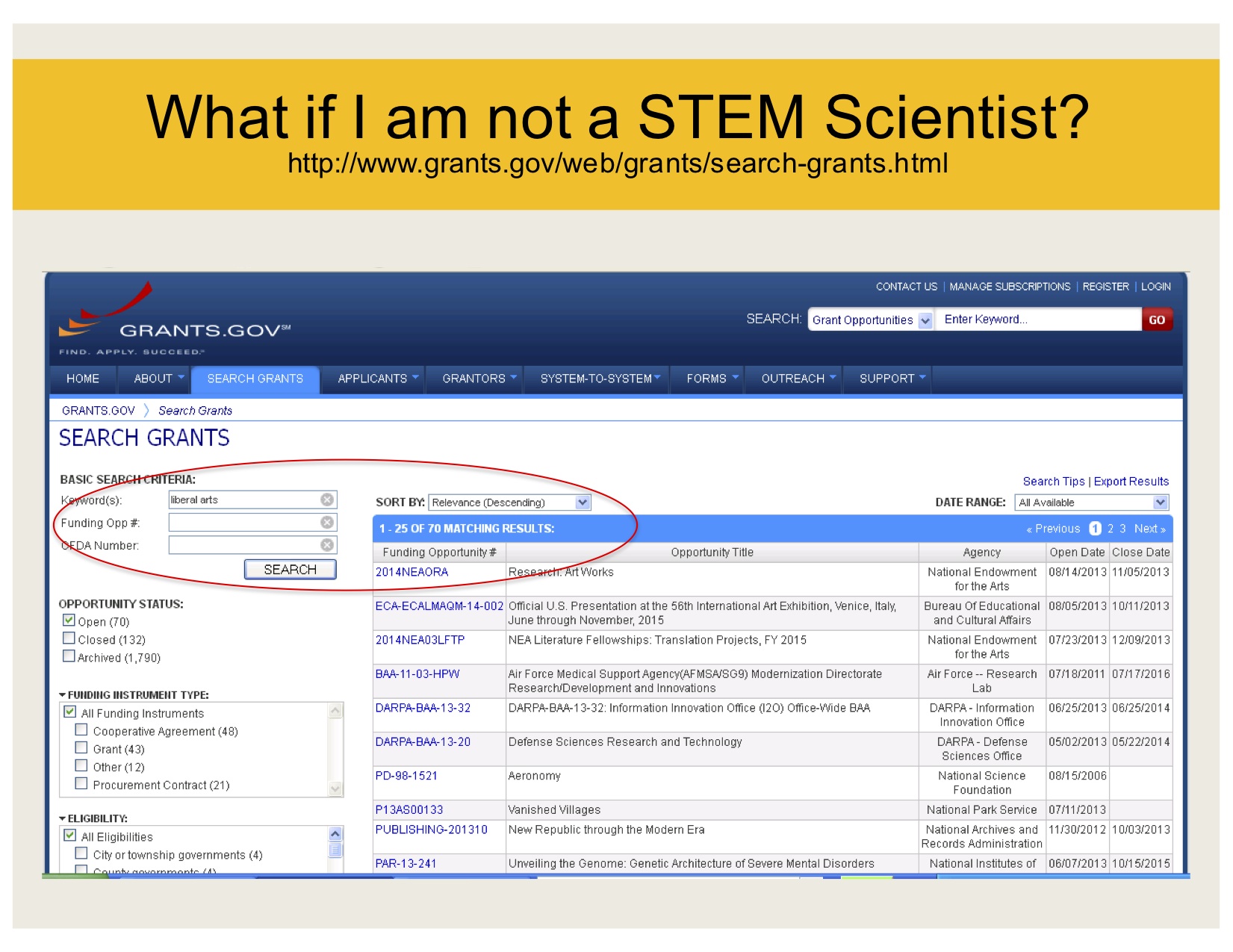Toggle All Eligibilities checkbox

click(70, 836)
